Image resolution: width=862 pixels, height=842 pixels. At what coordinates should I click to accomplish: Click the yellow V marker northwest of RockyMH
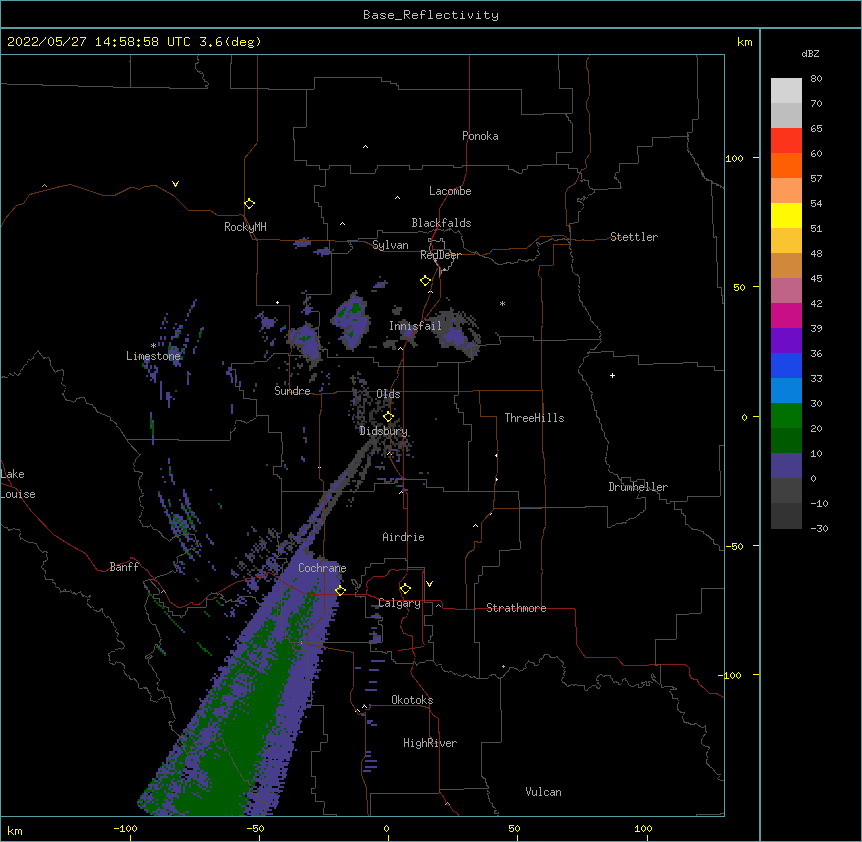click(x=175, y=184)
